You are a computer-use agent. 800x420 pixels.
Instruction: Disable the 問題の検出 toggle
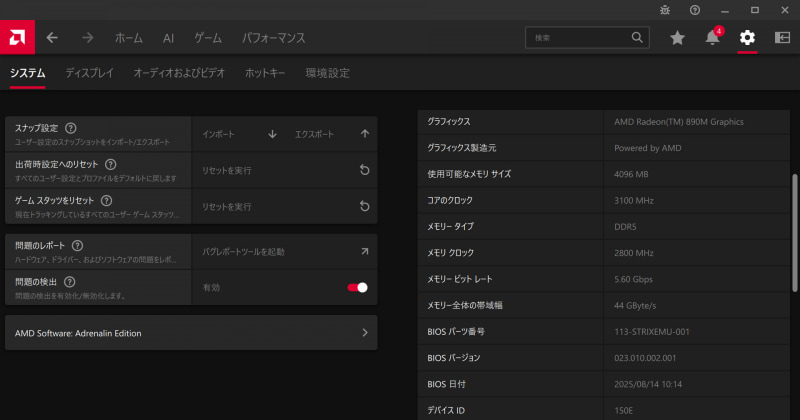coord(357,287)
